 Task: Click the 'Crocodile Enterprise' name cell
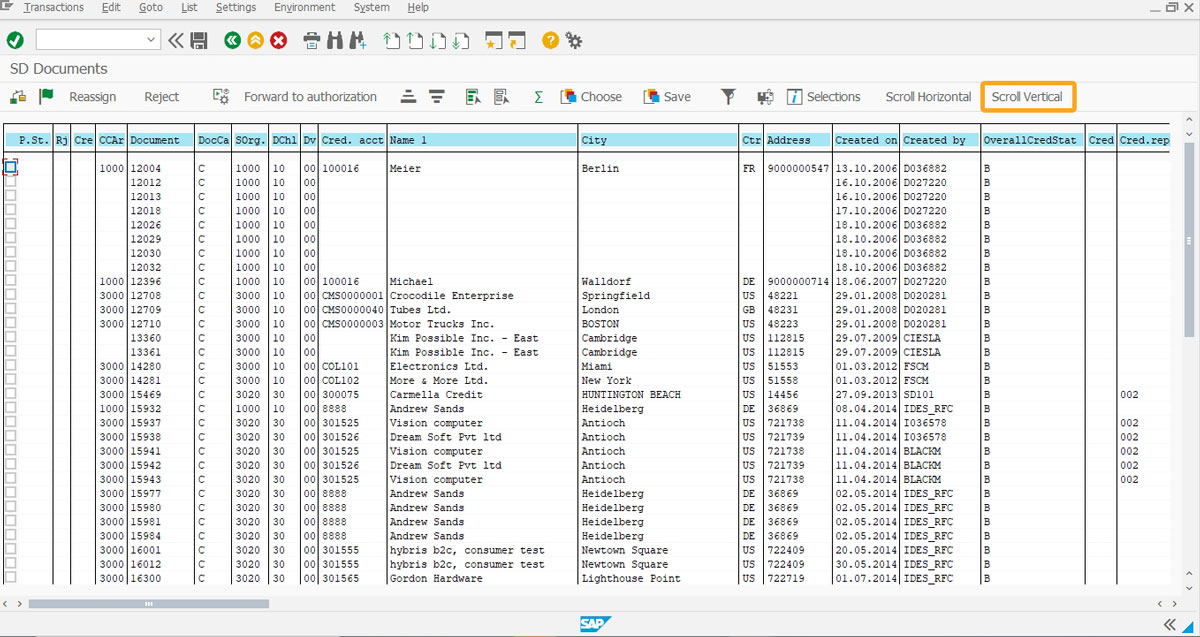pyautogui.click(x=452, y=295)
